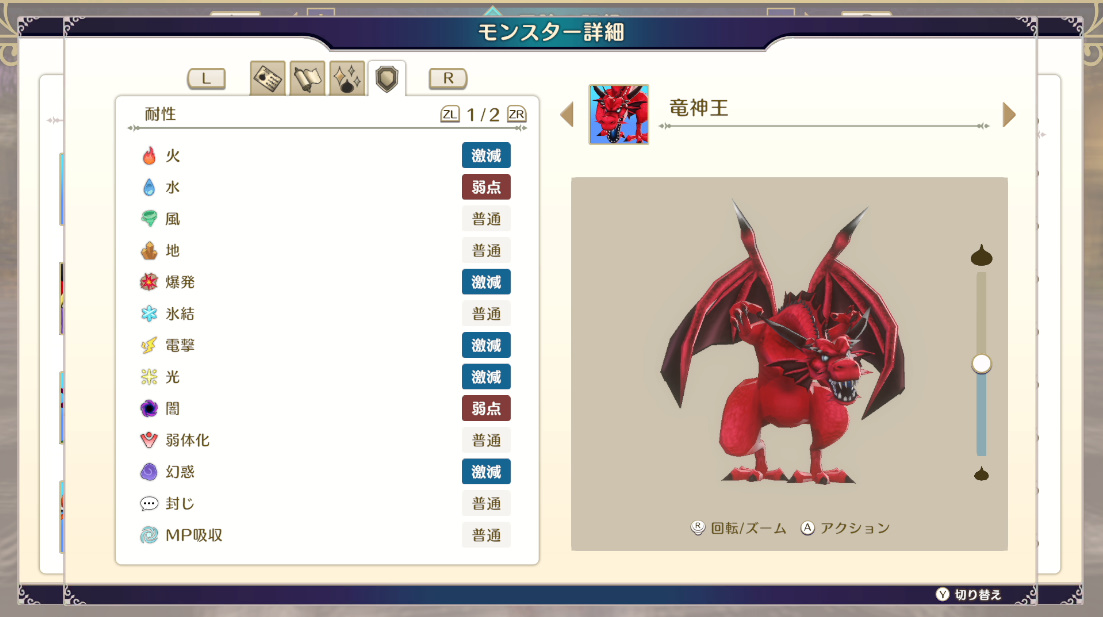
Task: Click the 弱点 badge for 水
Action: pyautogui.click(x=486, y=187)
